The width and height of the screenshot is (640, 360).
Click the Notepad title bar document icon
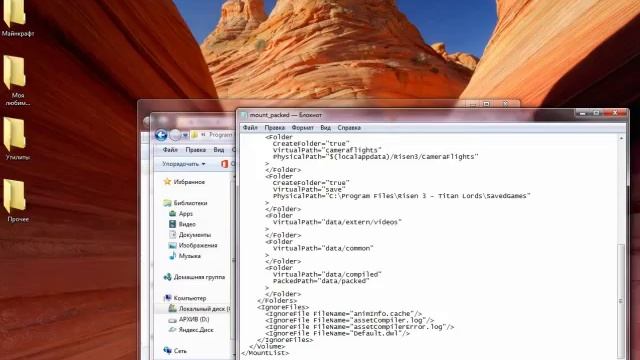coord(244,115)
